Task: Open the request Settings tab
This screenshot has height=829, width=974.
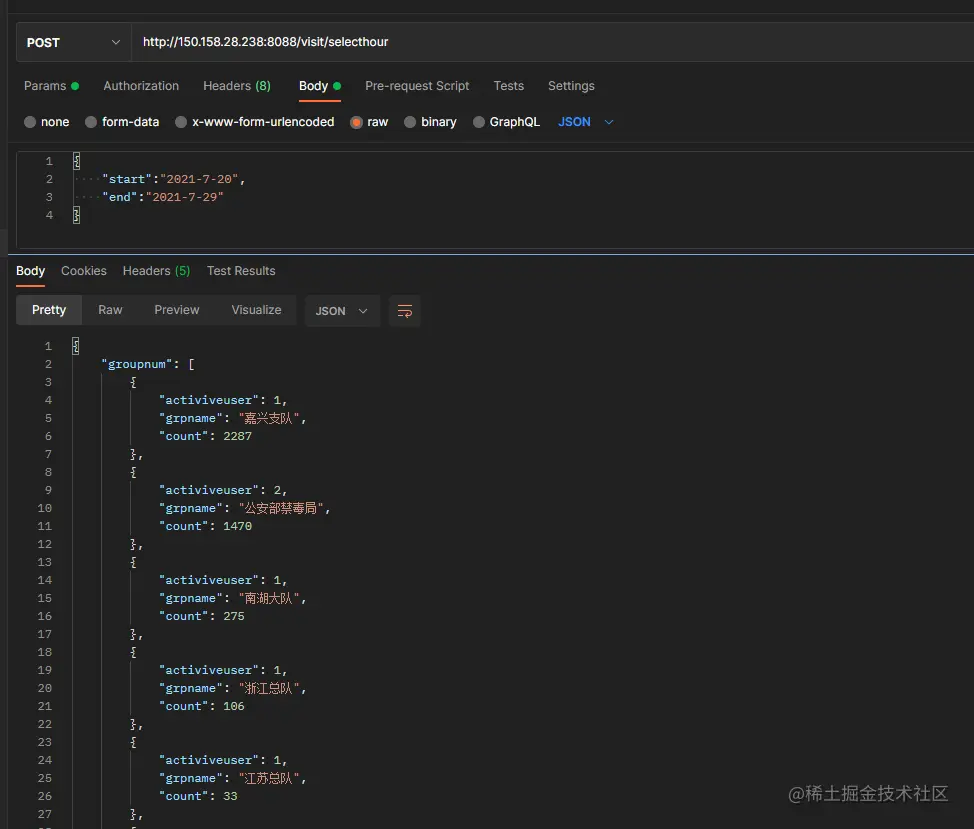Action: [x=571, y=86]
